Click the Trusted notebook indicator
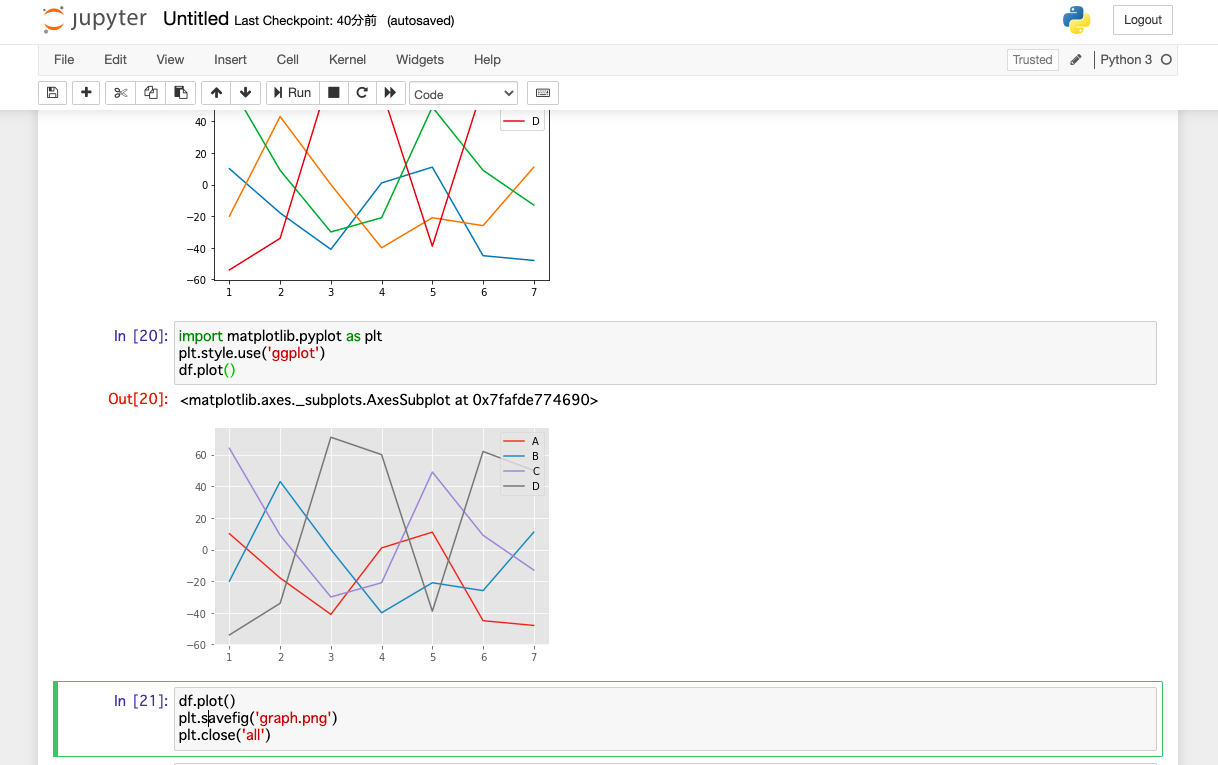 1032,60
